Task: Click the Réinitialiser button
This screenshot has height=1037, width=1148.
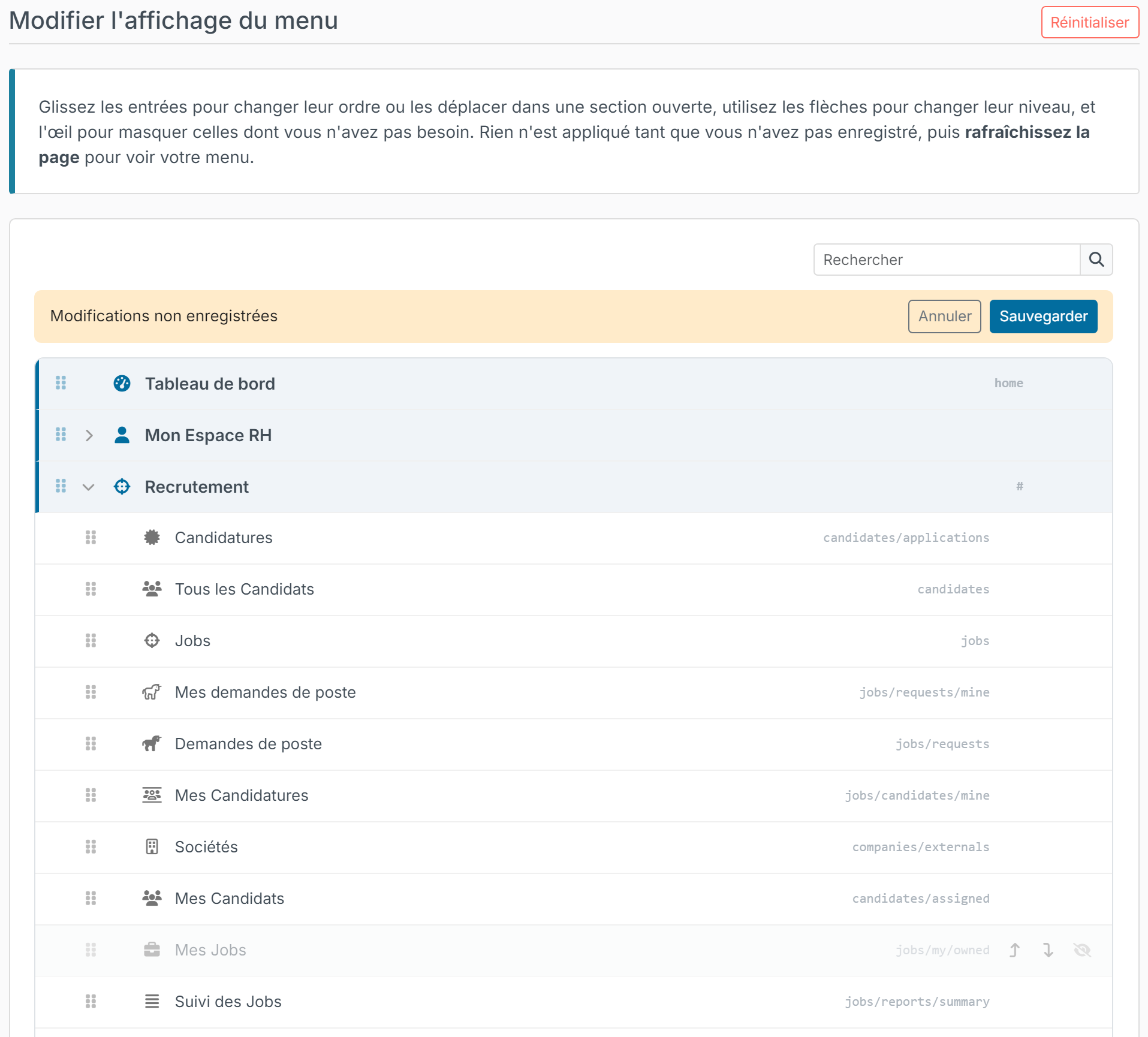Action: coord(1090,23)
